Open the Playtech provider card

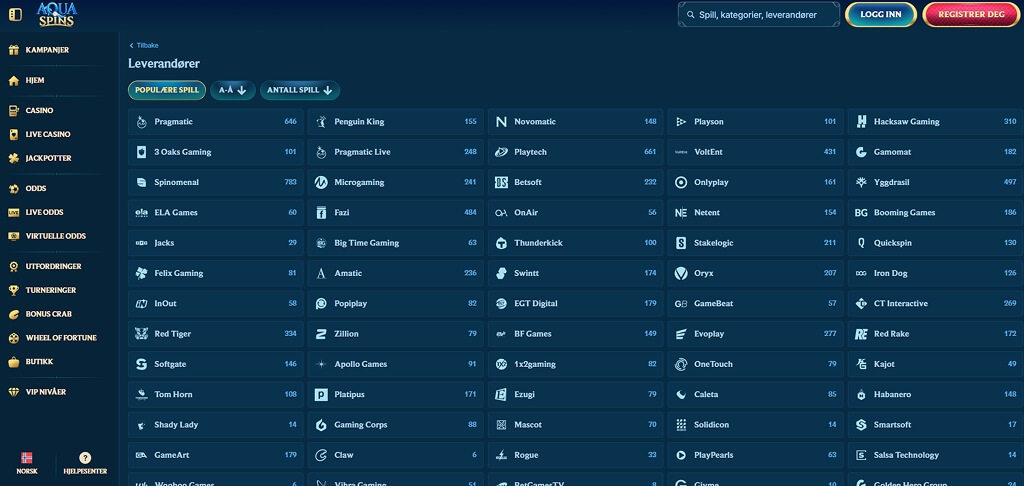point(575,152)
